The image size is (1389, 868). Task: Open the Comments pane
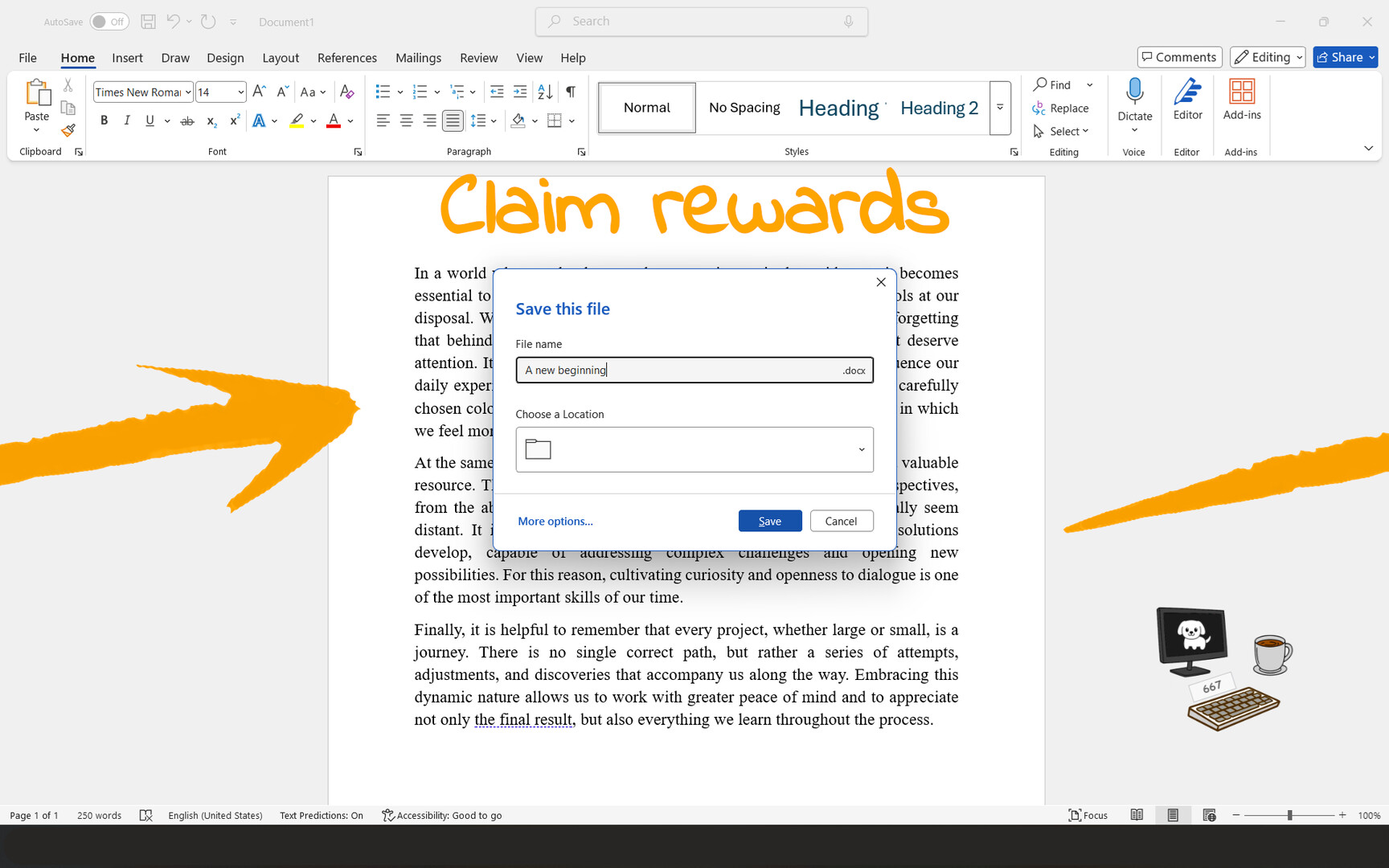tap(1179, 57)
